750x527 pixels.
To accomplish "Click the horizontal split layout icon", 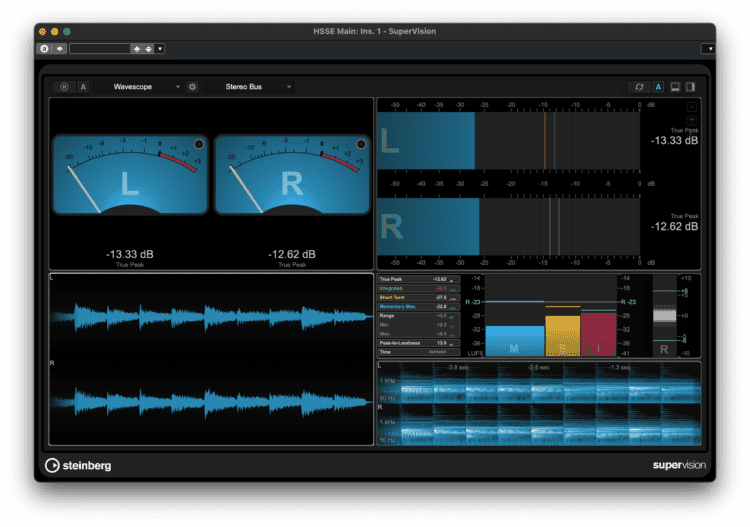I will [675, 87].
